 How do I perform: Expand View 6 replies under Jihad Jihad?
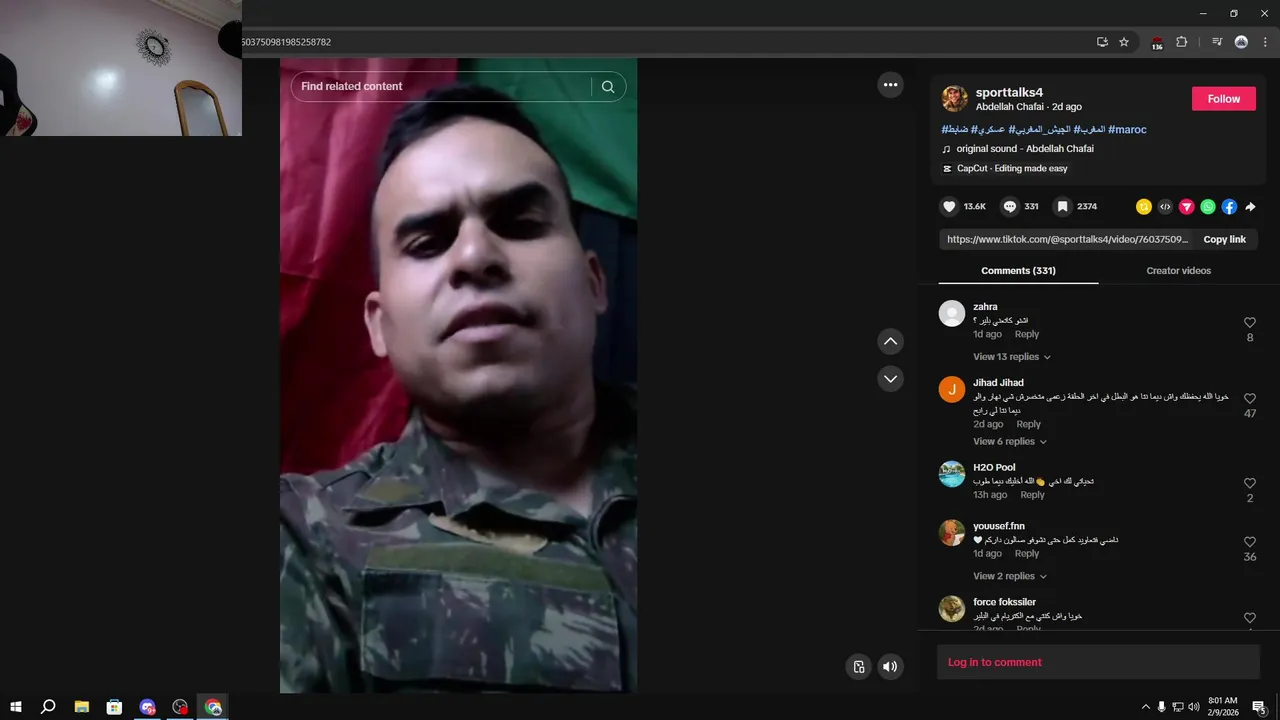click(1010, 442)
